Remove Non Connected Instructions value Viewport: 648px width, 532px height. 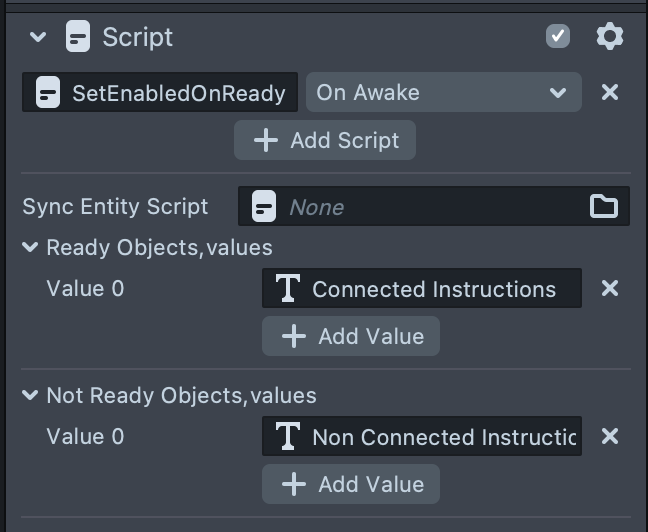click(x=609, y=437)
